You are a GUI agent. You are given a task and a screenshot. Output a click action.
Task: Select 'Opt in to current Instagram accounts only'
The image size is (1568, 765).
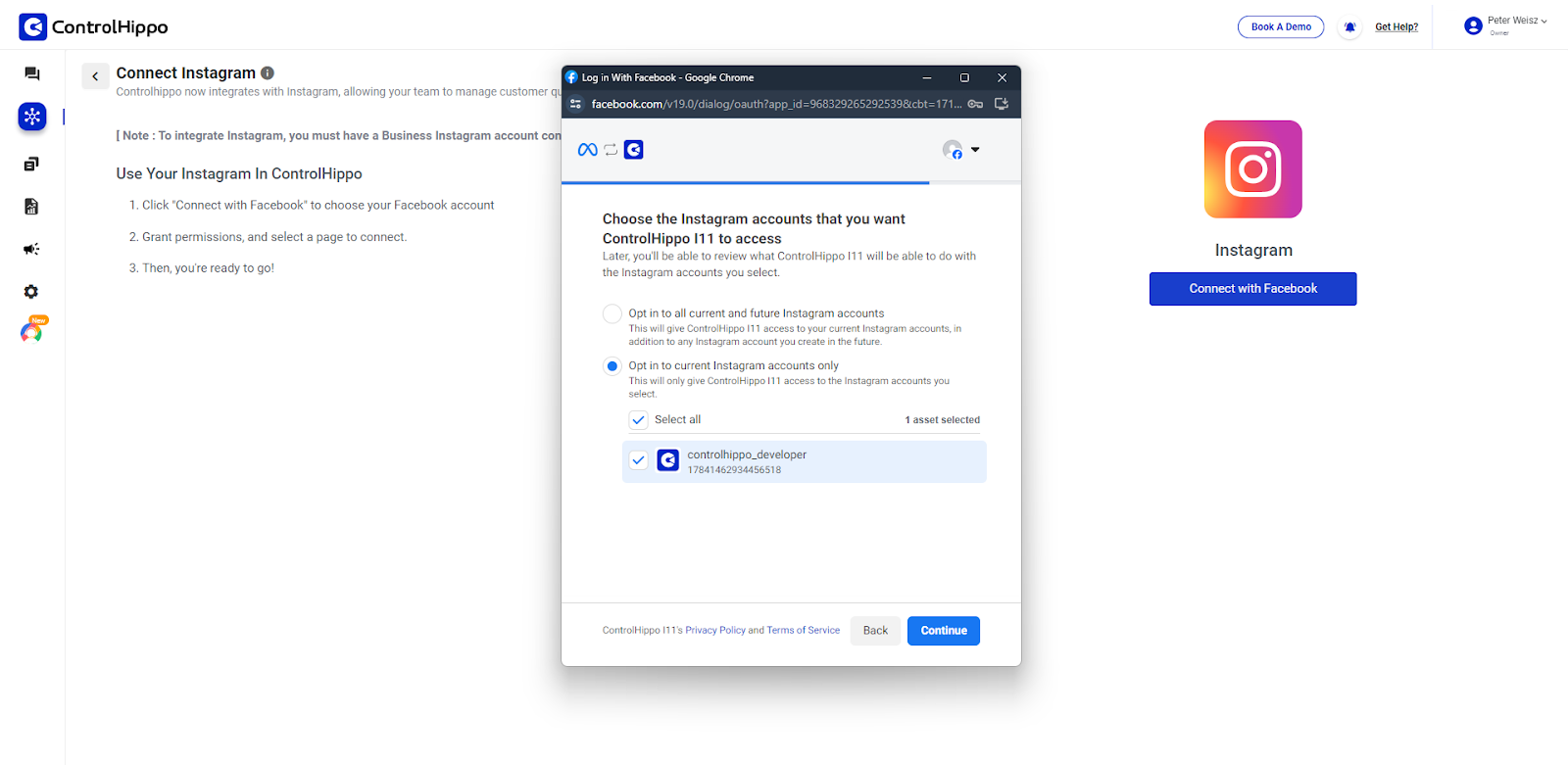tap(612, 366)
